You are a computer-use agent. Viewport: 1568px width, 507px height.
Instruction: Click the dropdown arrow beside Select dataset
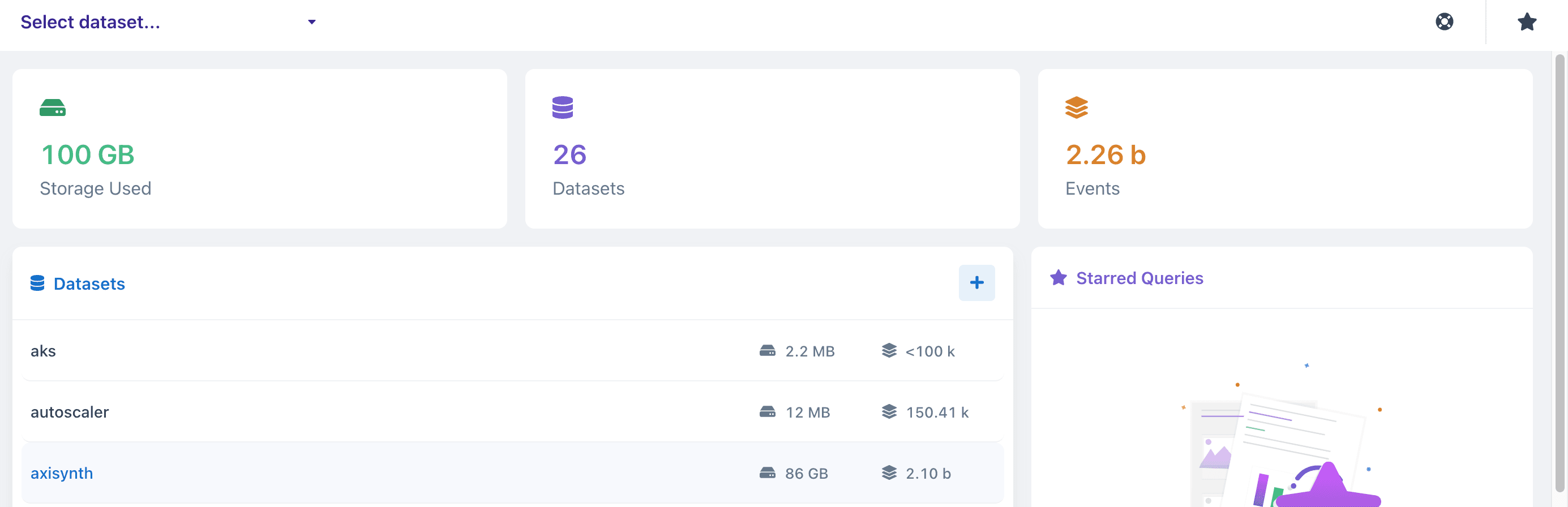(312, 22)
